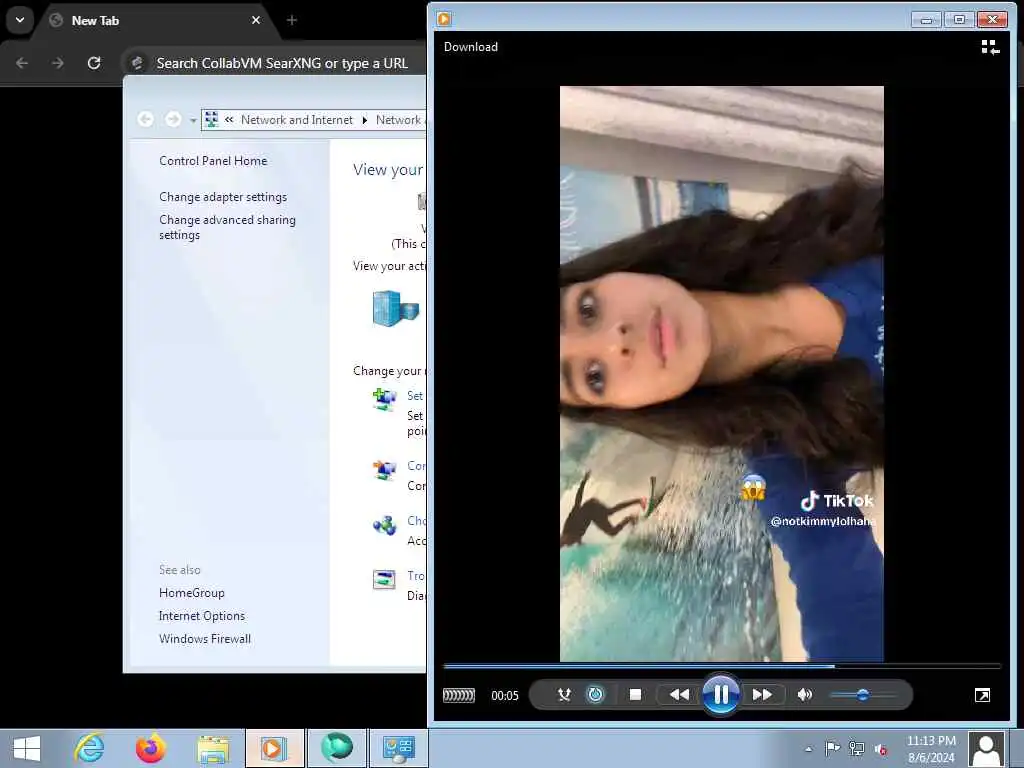Viewport: 1024px width, 768px height.
Task: Adjust the Media Player volume slider
Action: (863, 695)
